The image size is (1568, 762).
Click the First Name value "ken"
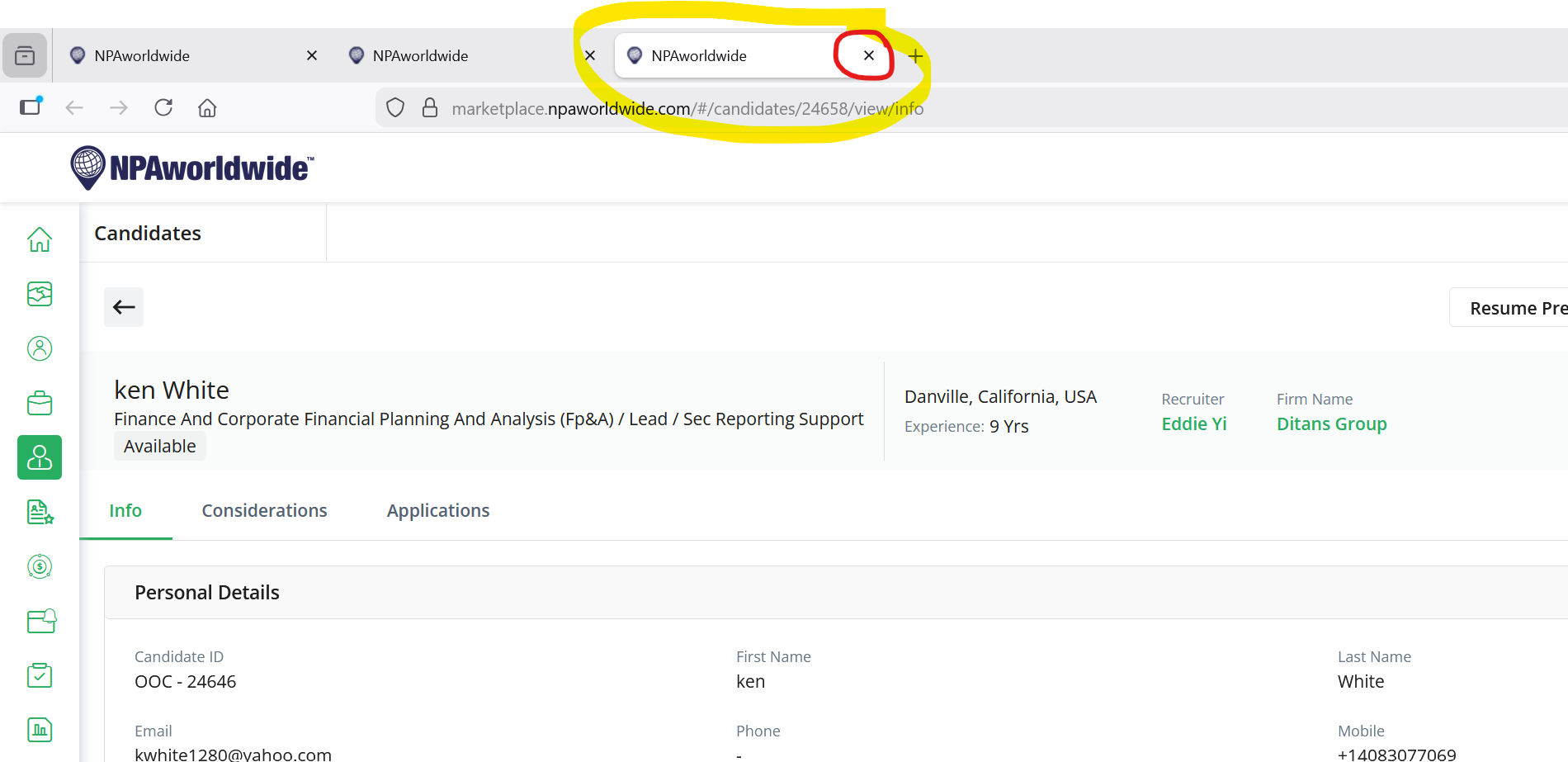(751, 682)
